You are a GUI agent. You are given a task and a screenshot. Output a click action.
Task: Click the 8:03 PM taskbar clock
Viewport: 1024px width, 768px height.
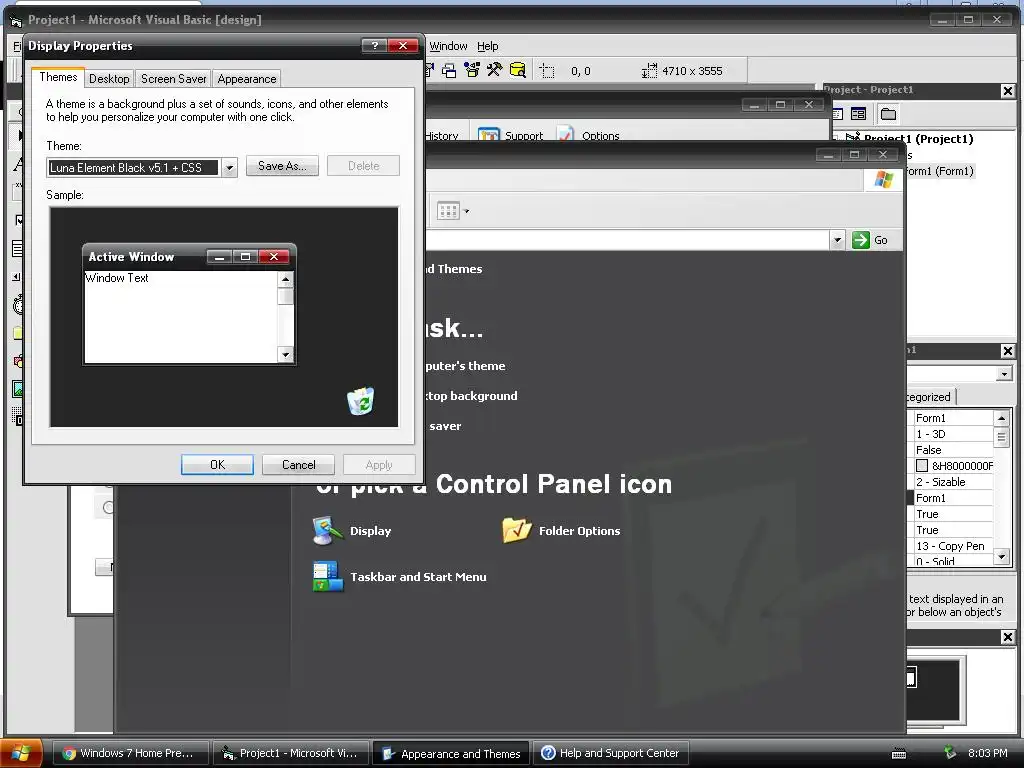[987, 753]
